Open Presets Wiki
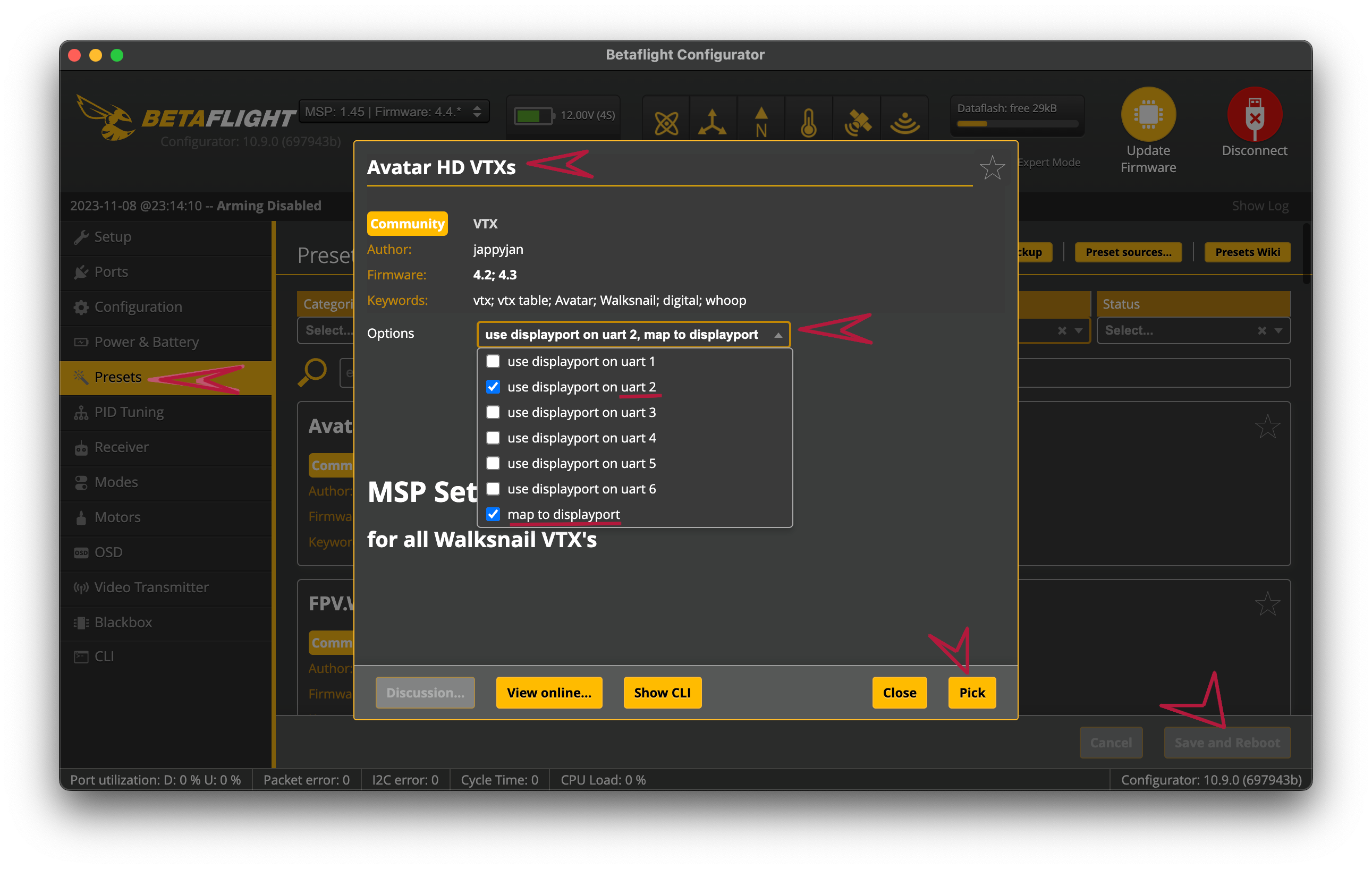The image size is (1372, 869). pyautogui.click(x=1247, y=252)
